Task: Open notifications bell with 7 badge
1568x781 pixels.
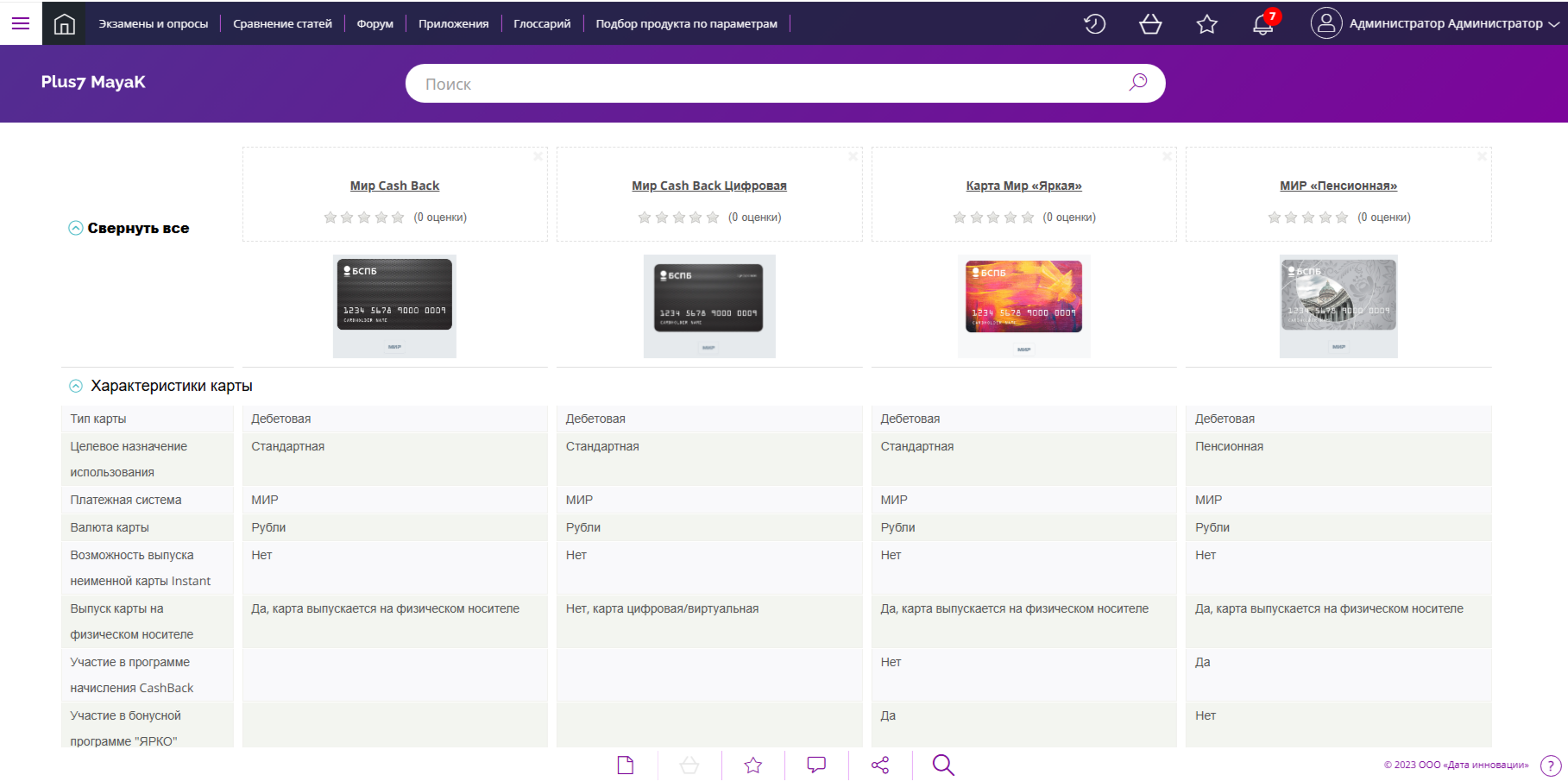Action: click(1263, 24)
